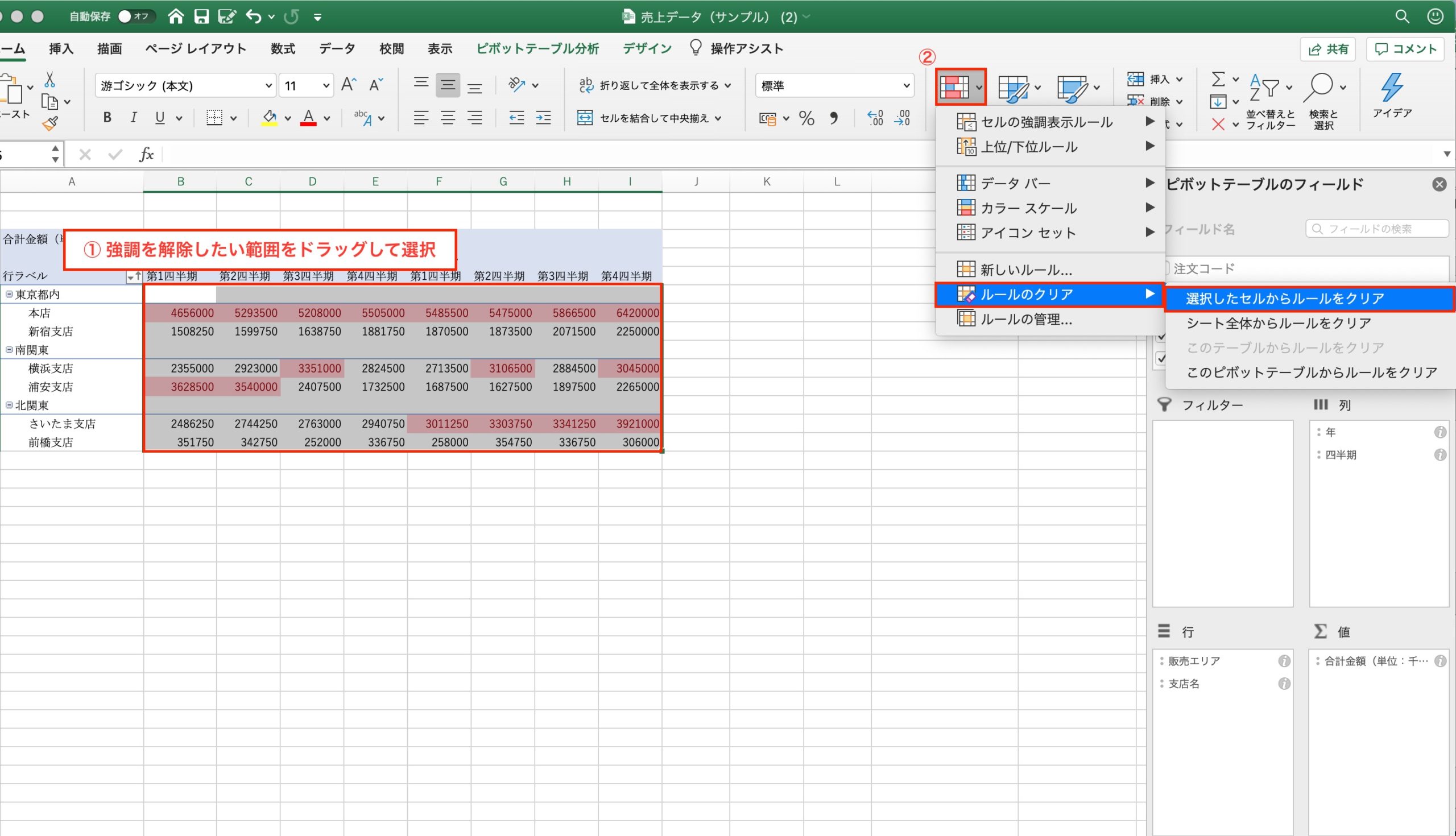Open the fill color dropdown arrow
Image resolution: width=1456 pixels, height=836 pixels.
(288, 118)
